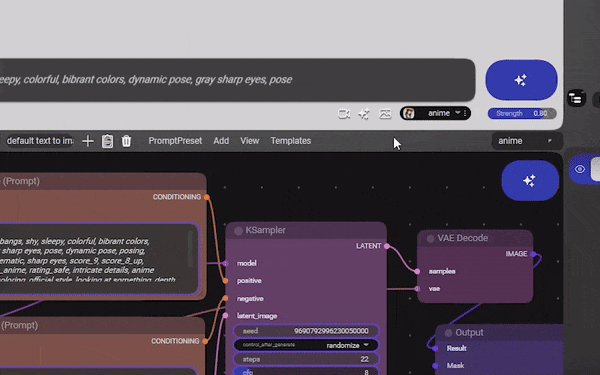Click the KSampler negative input connector
This screenshot has height=375, width=600.
(x=225, y=298)
